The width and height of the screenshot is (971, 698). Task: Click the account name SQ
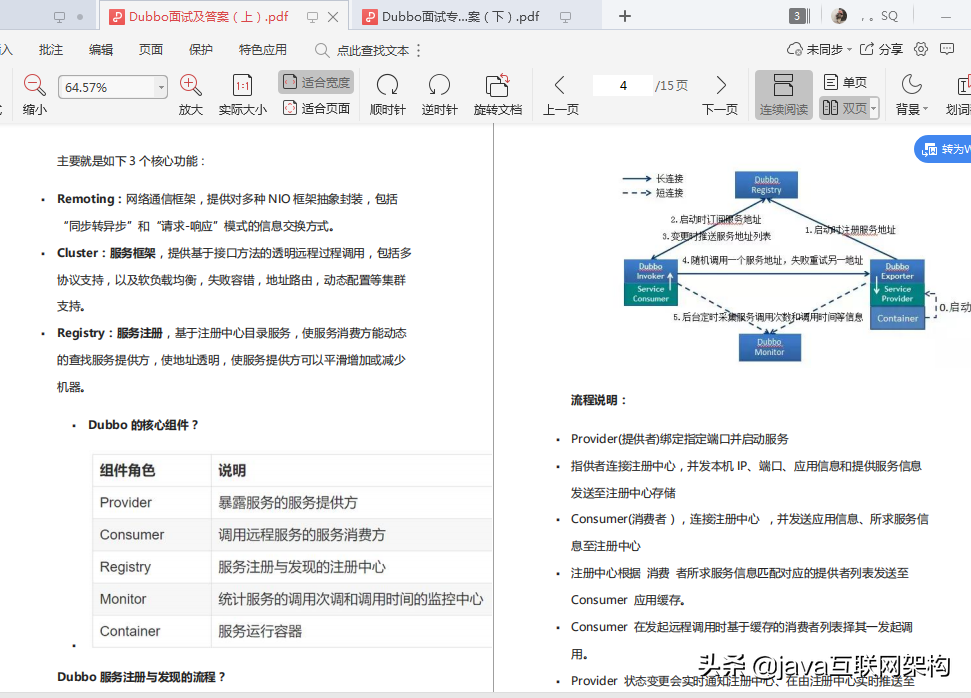coord(889,16)
